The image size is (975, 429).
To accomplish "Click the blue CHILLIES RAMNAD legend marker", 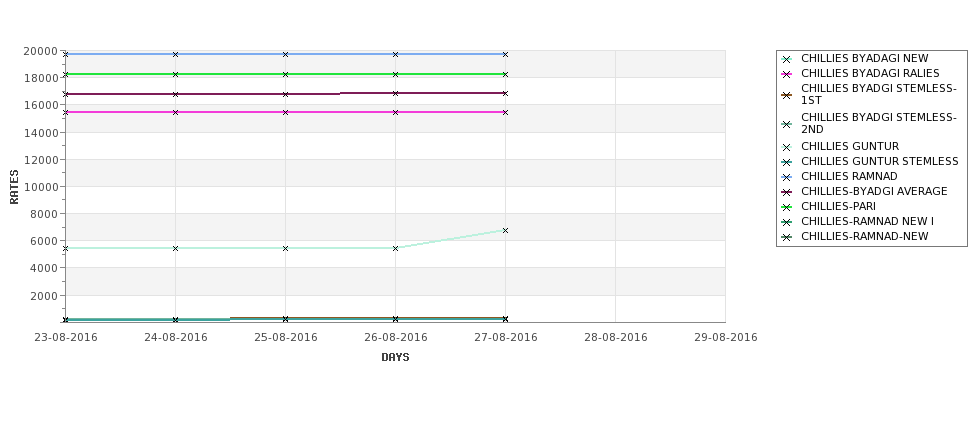I will pos(787,177).
